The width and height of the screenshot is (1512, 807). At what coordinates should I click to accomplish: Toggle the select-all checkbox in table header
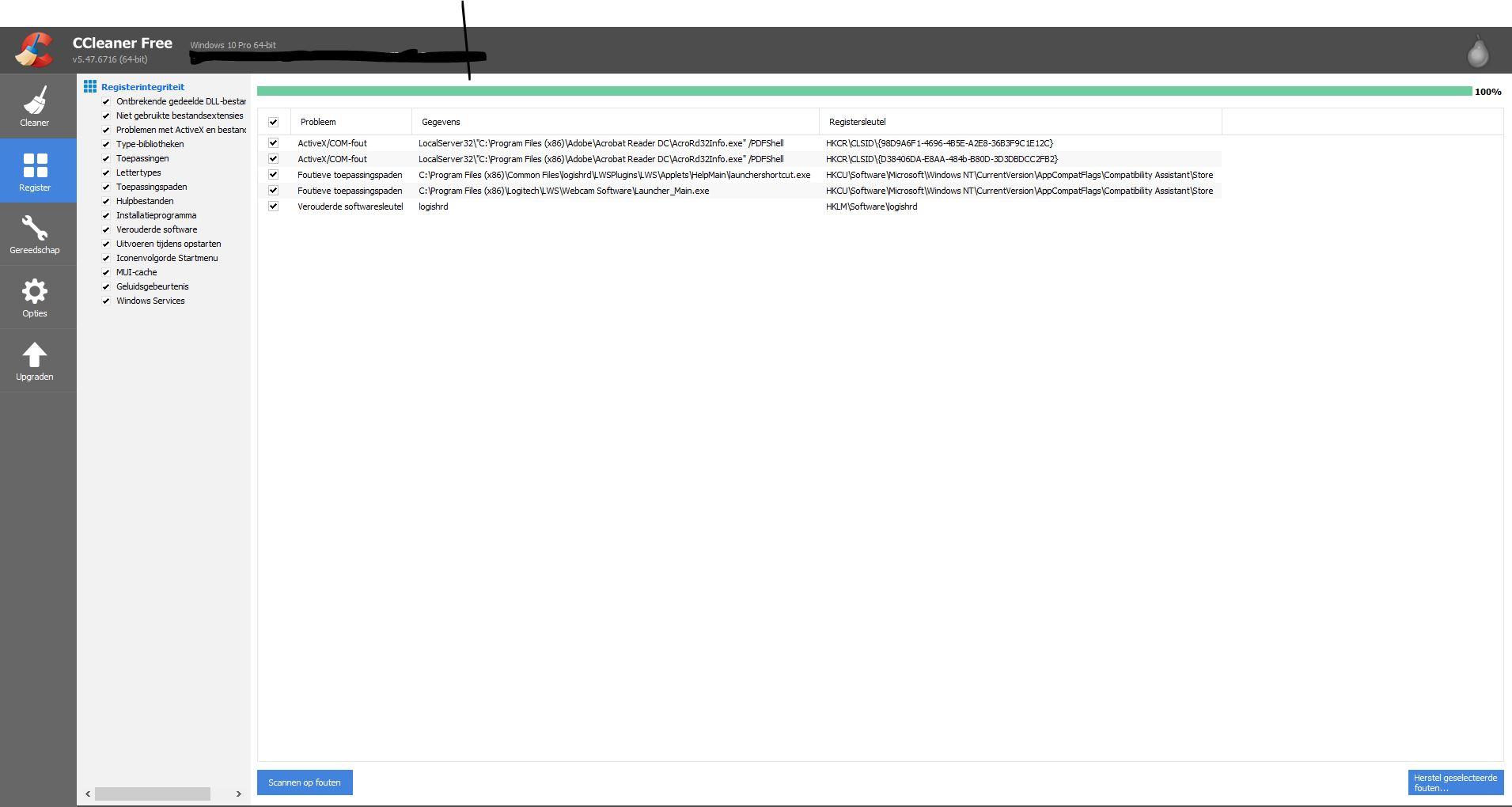click(x=273, y=122)
